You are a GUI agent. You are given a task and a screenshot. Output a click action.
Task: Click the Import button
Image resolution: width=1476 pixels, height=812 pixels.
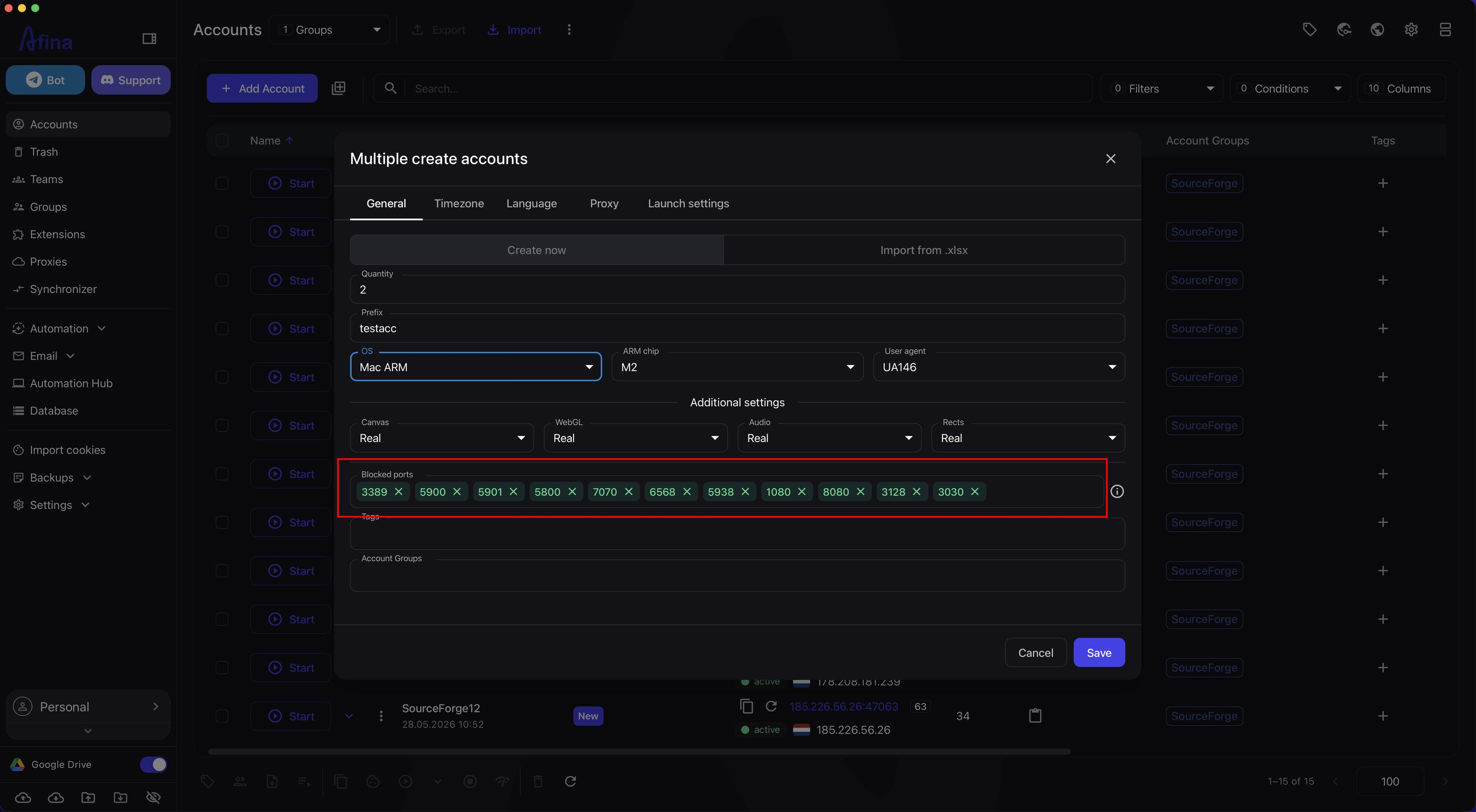pos(514,29)
